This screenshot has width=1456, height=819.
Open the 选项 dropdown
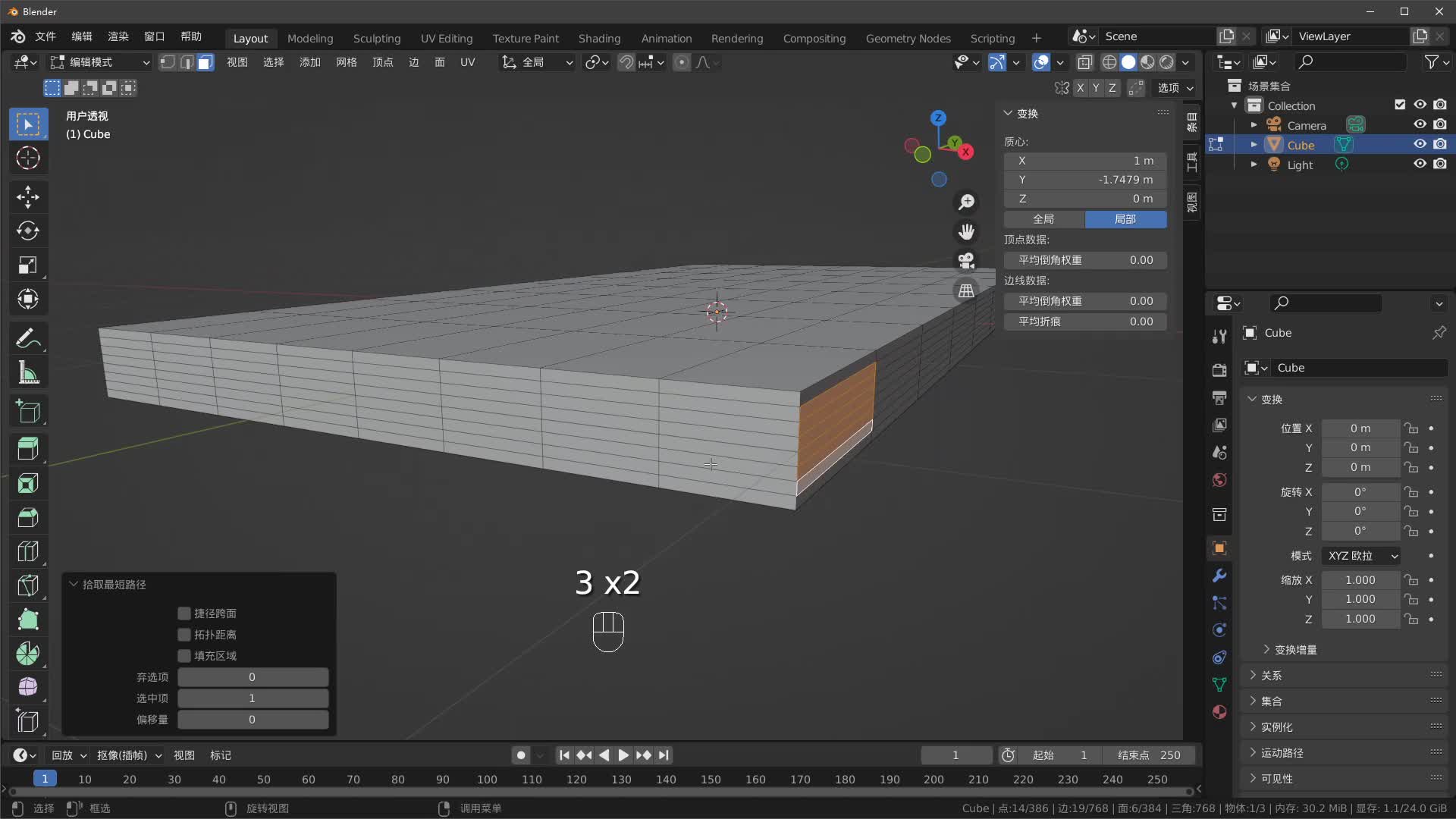[1175, 88]
